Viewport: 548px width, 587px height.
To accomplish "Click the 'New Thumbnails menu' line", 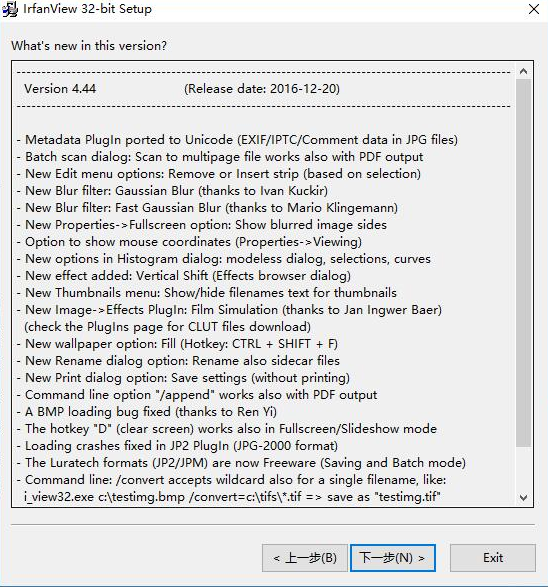I will 207,293.
